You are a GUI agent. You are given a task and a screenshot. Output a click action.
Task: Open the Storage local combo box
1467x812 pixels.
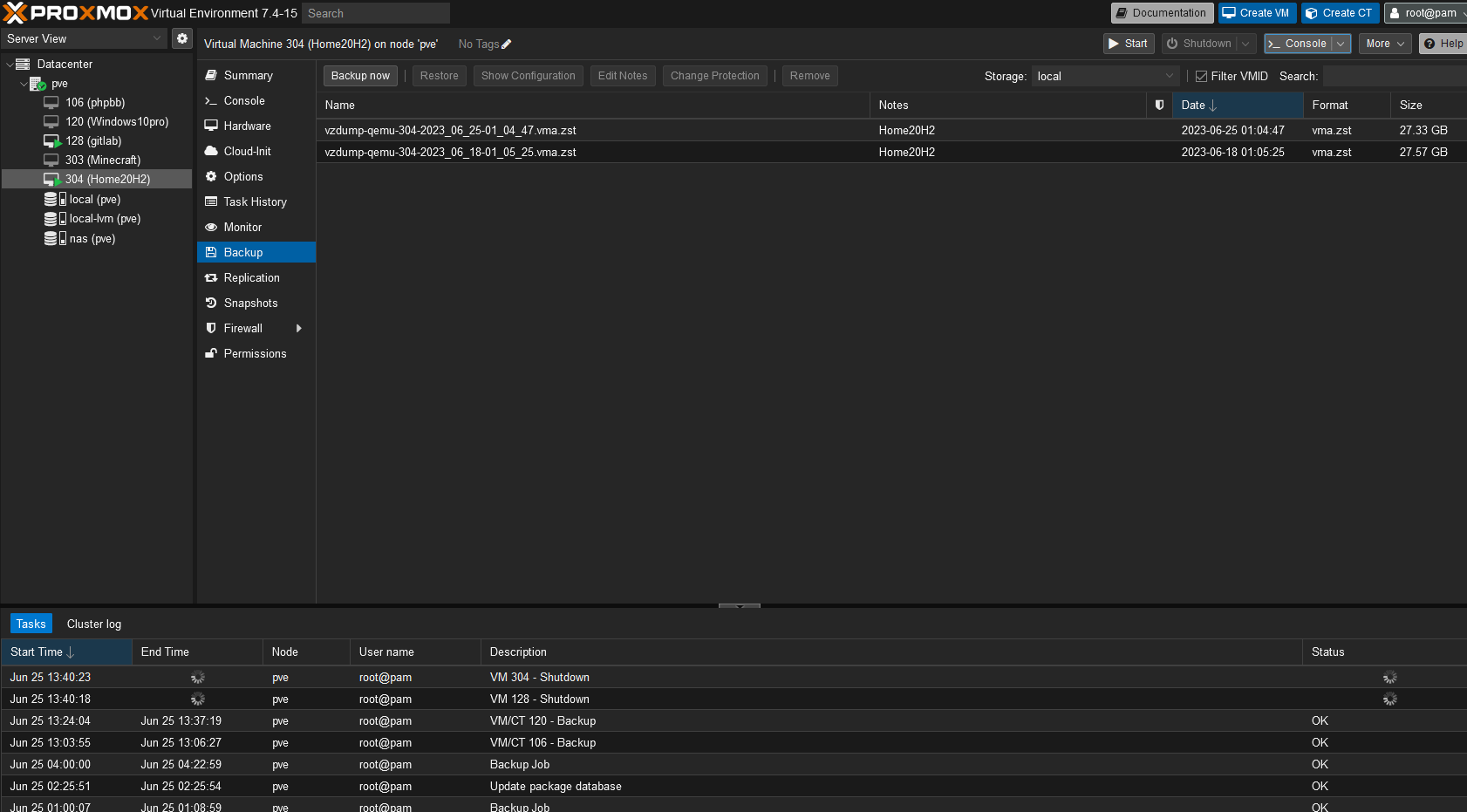pos(1105,77)
